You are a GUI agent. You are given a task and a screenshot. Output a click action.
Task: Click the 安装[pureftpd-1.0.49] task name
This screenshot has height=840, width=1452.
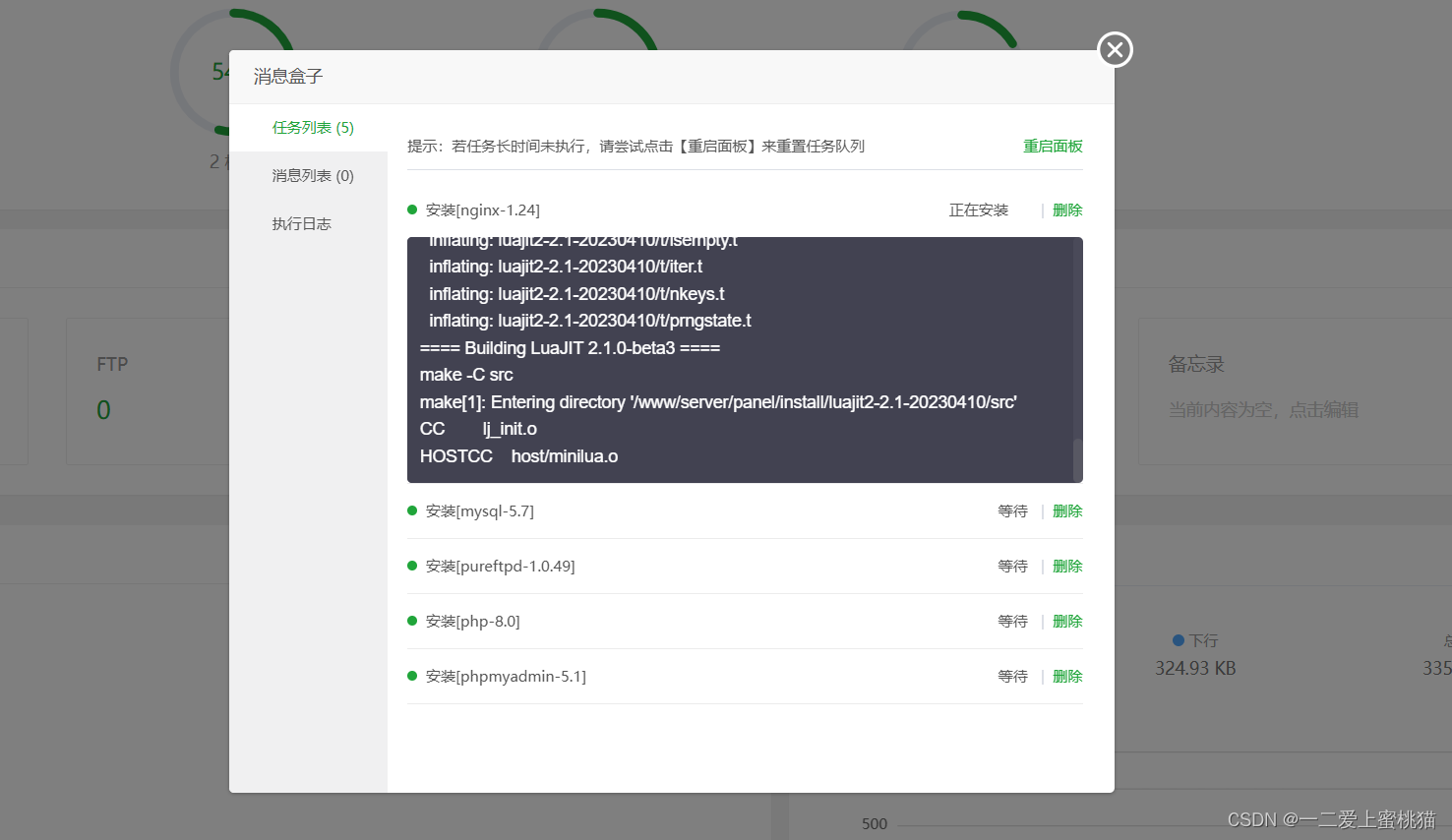501,567
